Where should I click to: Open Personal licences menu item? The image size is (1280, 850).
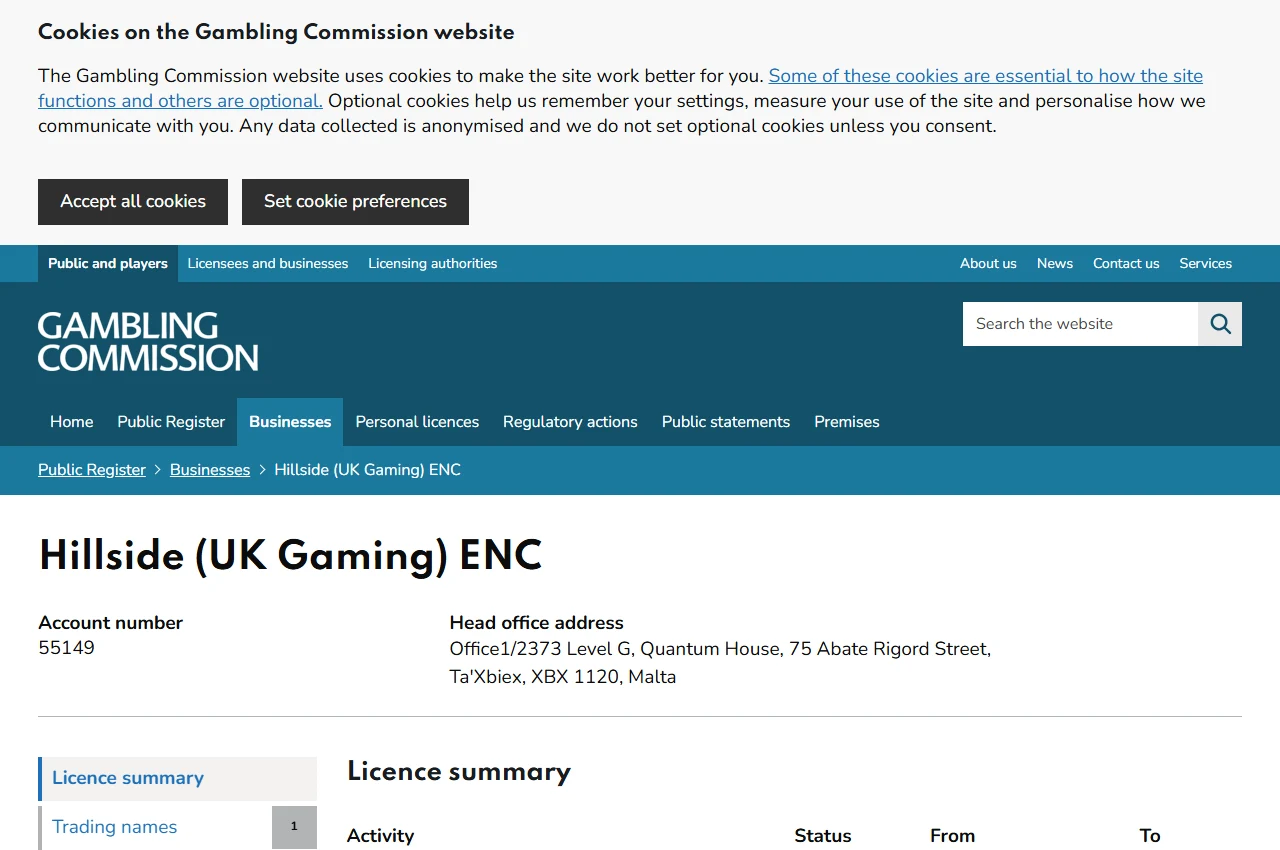[417, 422]
